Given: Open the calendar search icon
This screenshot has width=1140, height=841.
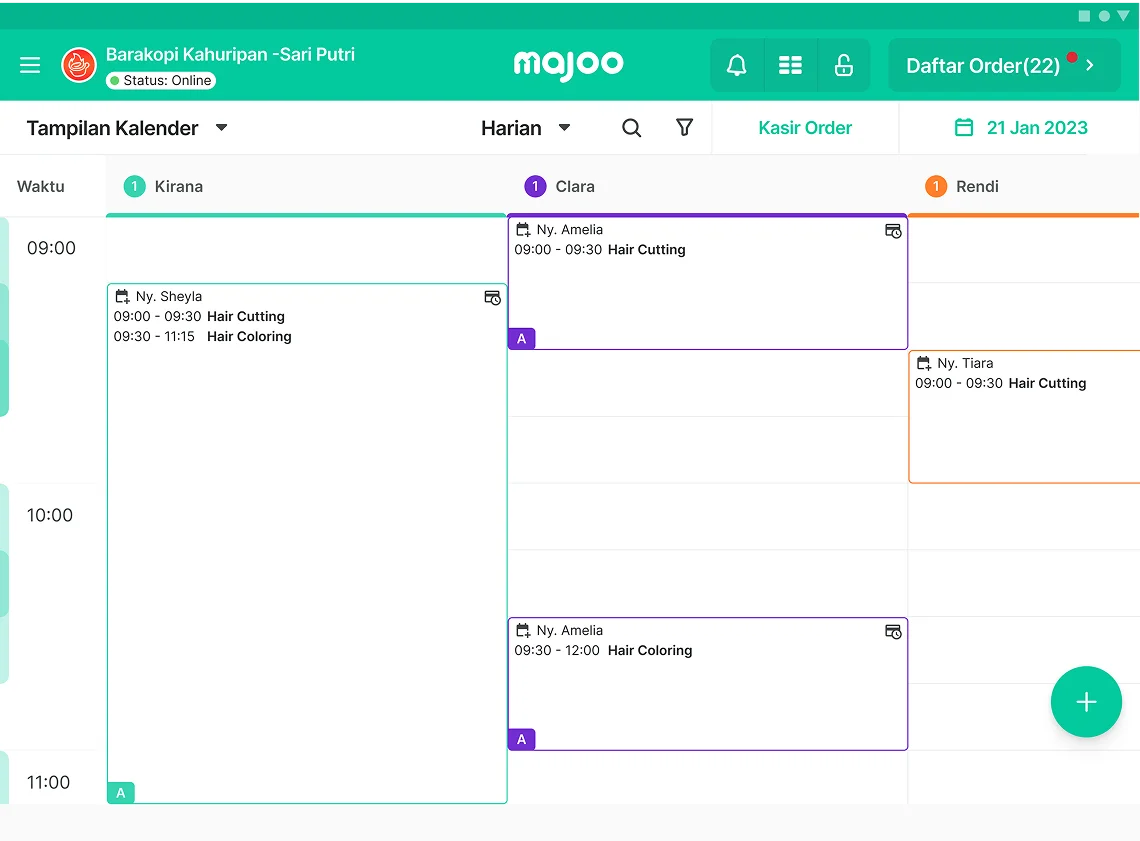Looking at the screenshot, I should point(632,128).
